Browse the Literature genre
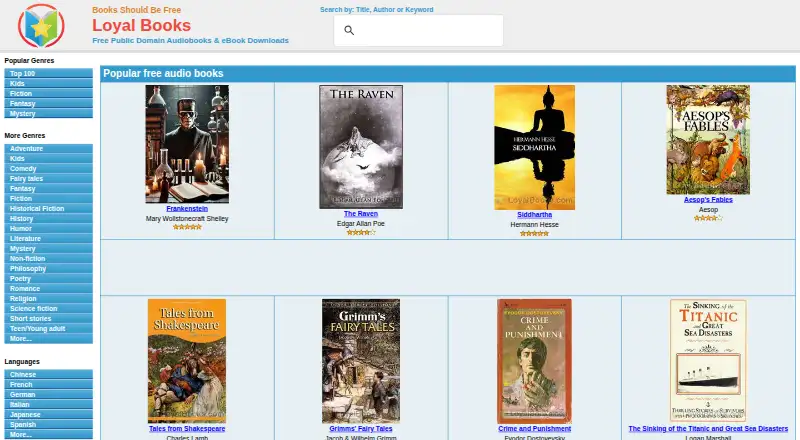The height and width of the screenshot is (440, 800). click(x=48, y=238)
